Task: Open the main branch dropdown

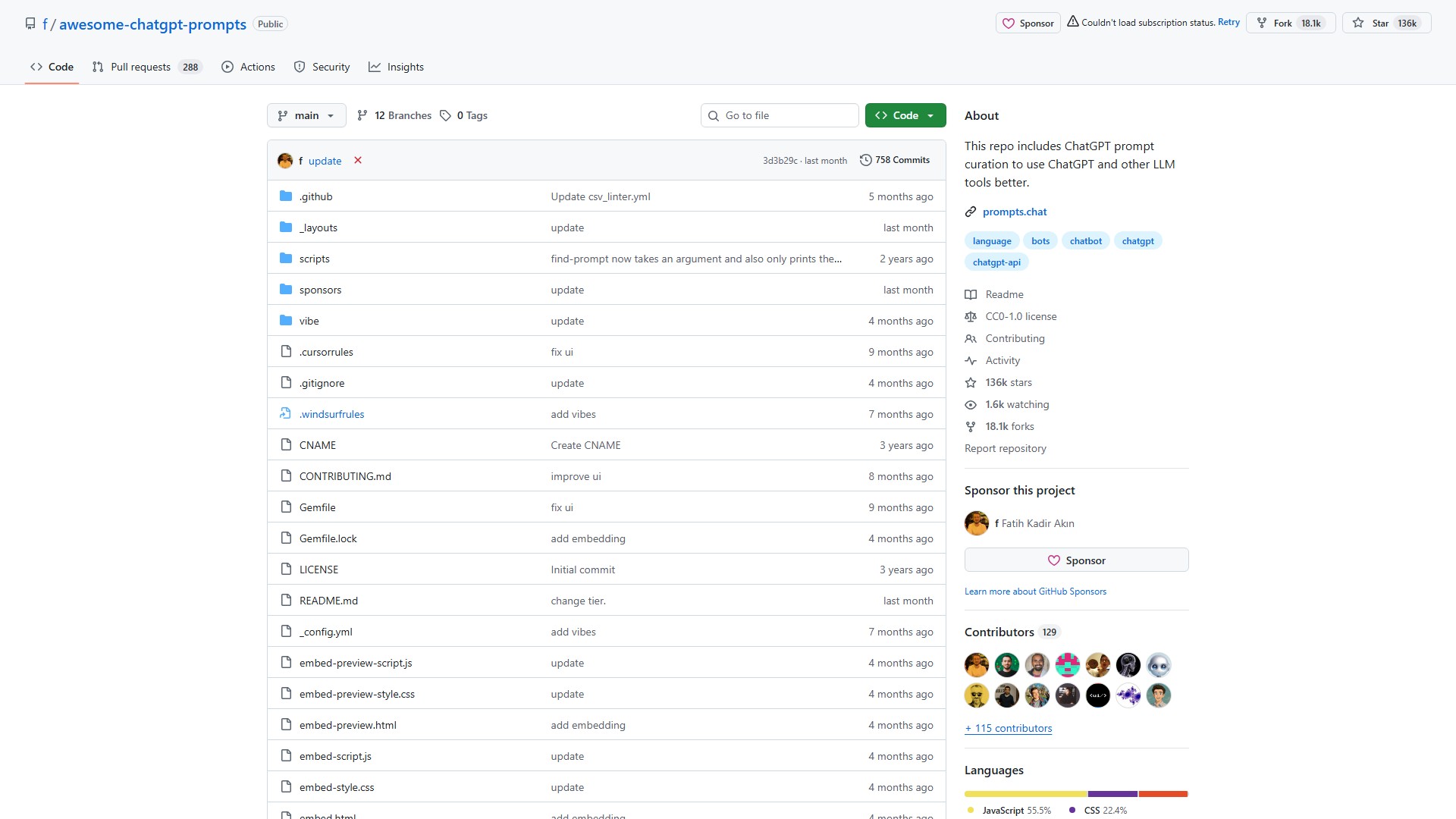Action: [x=306, y=115]
